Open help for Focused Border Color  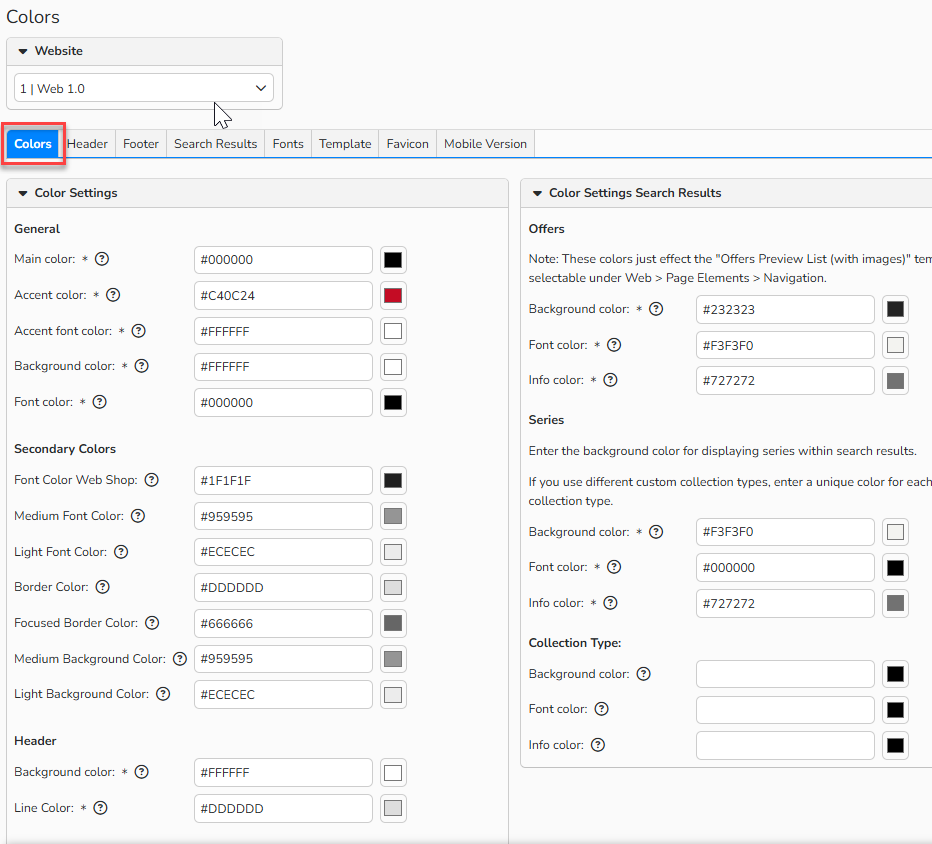coord(152,623)
